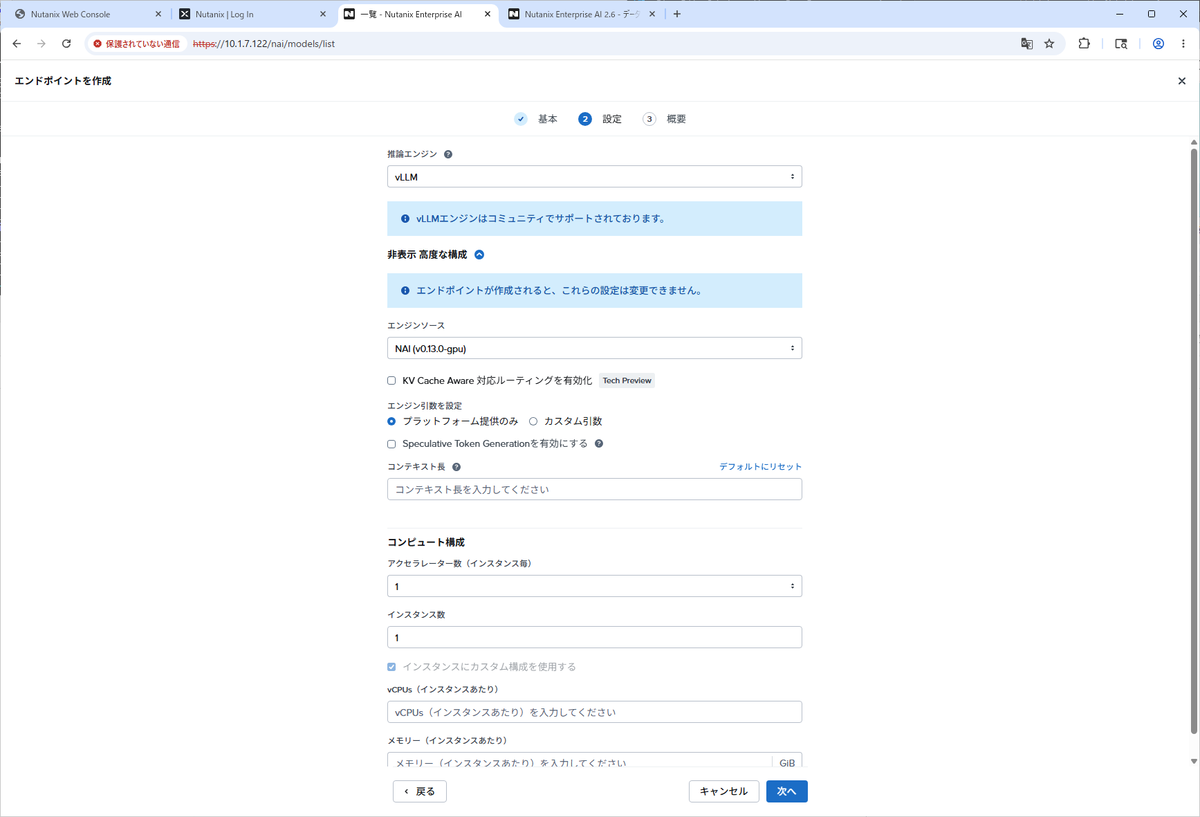This screenshot has width=1200, height=817.
Task: Open the エンジンソース NAI dropdown
Action: [594, 348]
